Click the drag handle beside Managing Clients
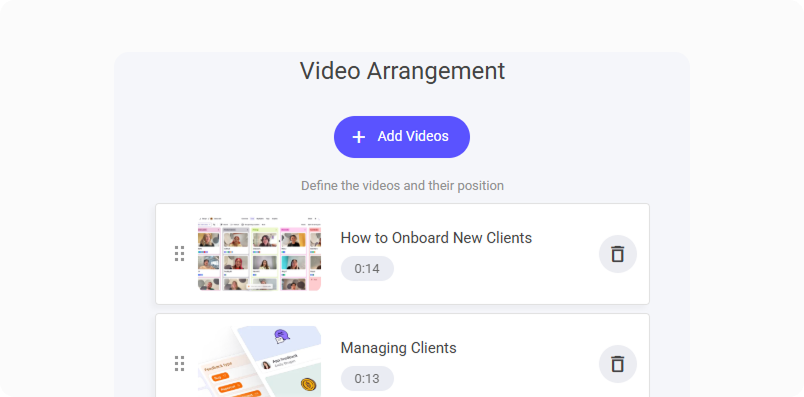 (x=179, y=364)
